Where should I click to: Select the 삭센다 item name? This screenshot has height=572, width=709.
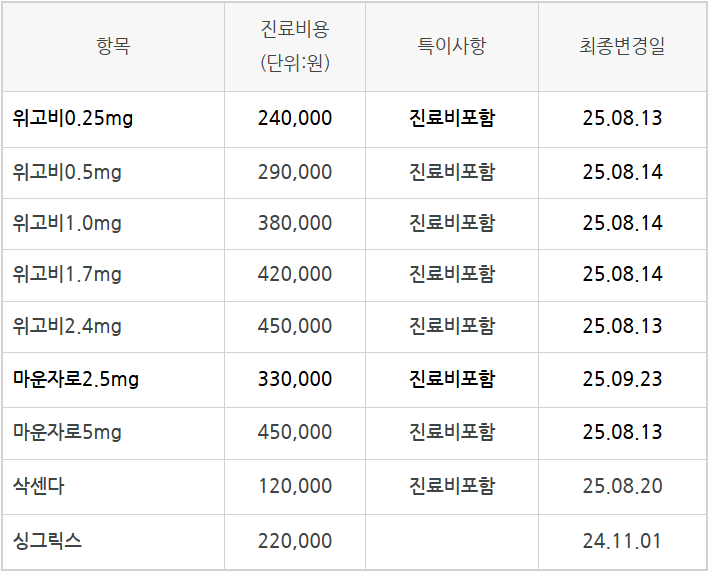pyautogui.click(x=39, y=486)
